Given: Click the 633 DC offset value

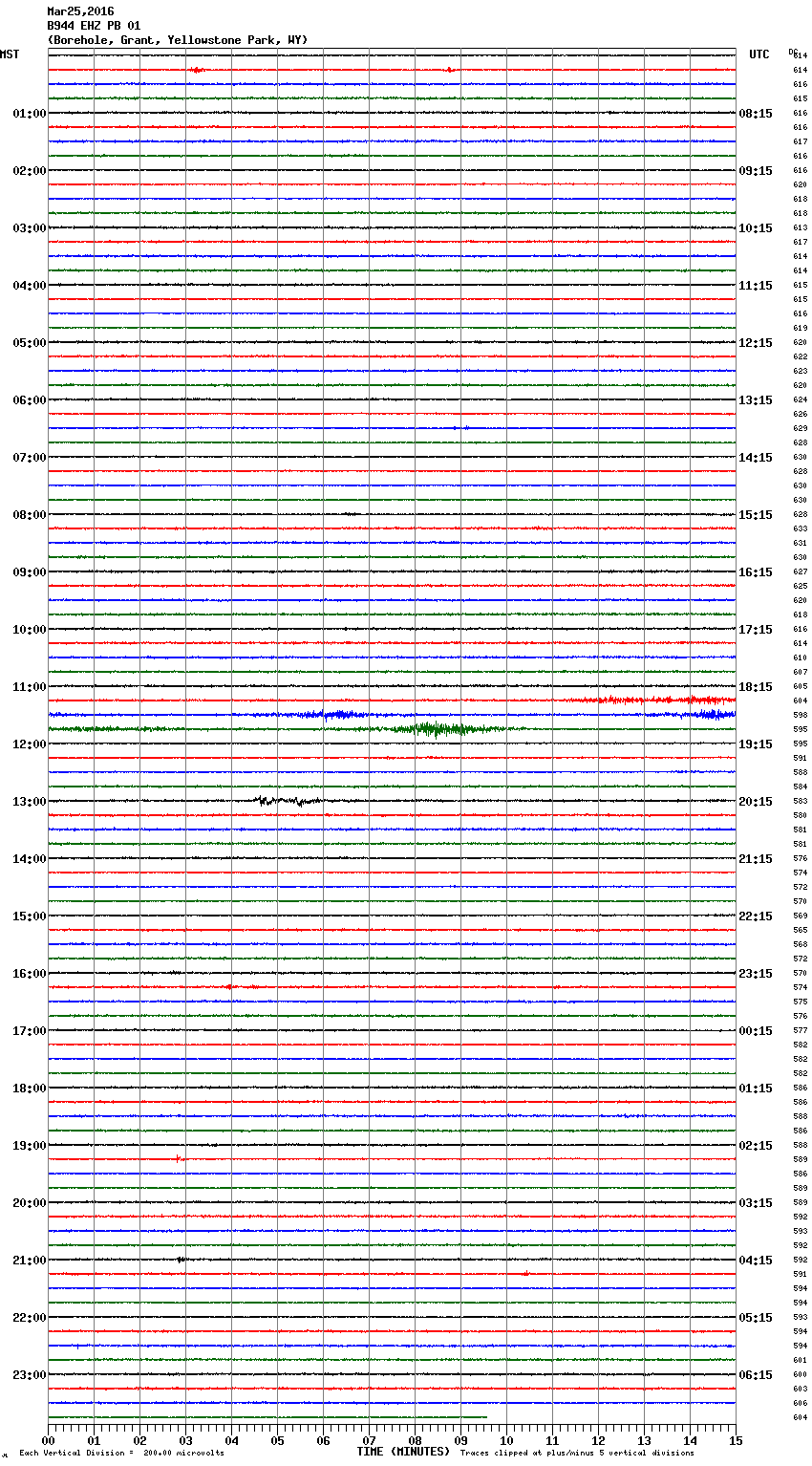Looking at the screenshot, I should (801, 528).
